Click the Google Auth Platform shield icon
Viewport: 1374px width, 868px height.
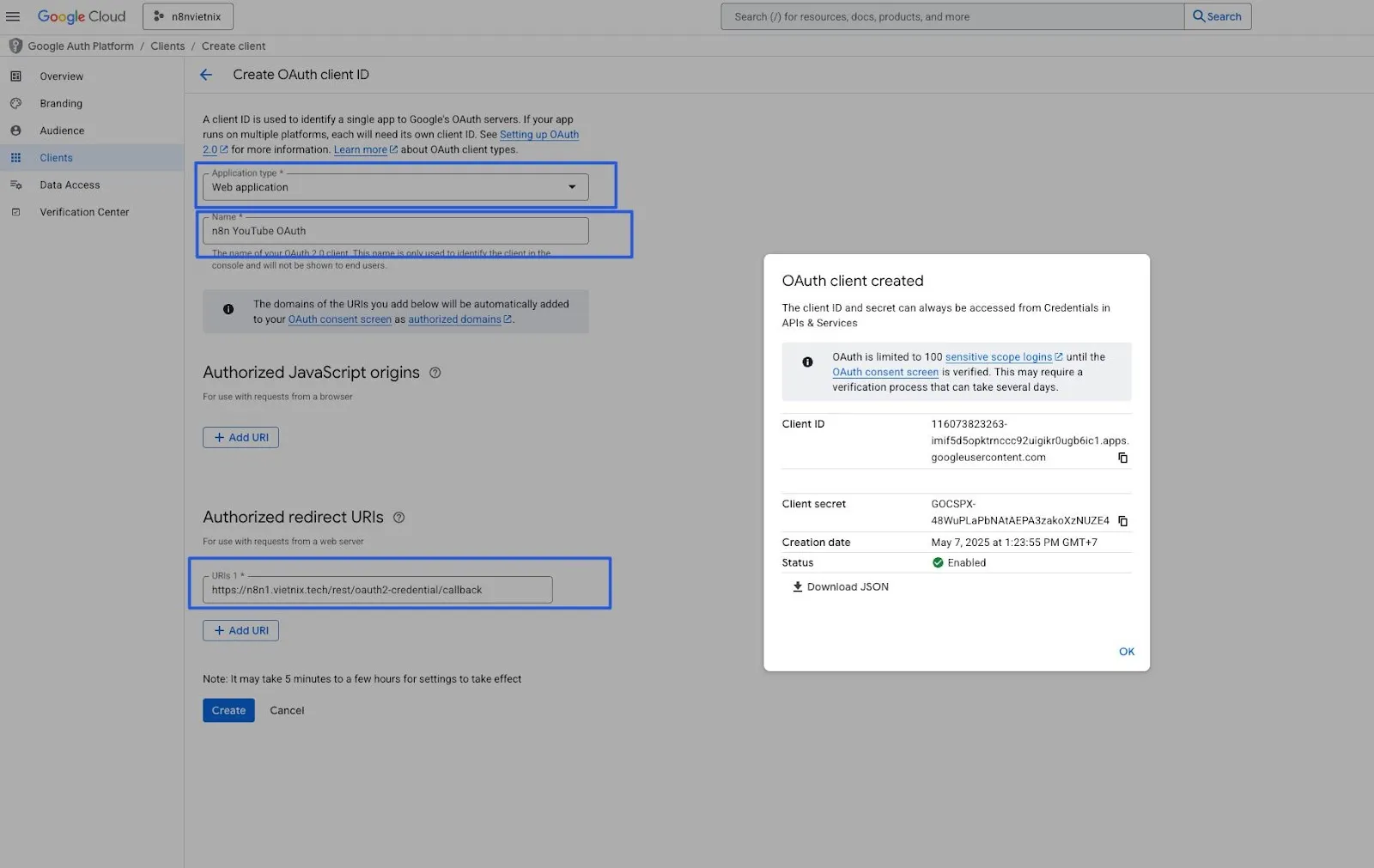[x=15, y=46]
